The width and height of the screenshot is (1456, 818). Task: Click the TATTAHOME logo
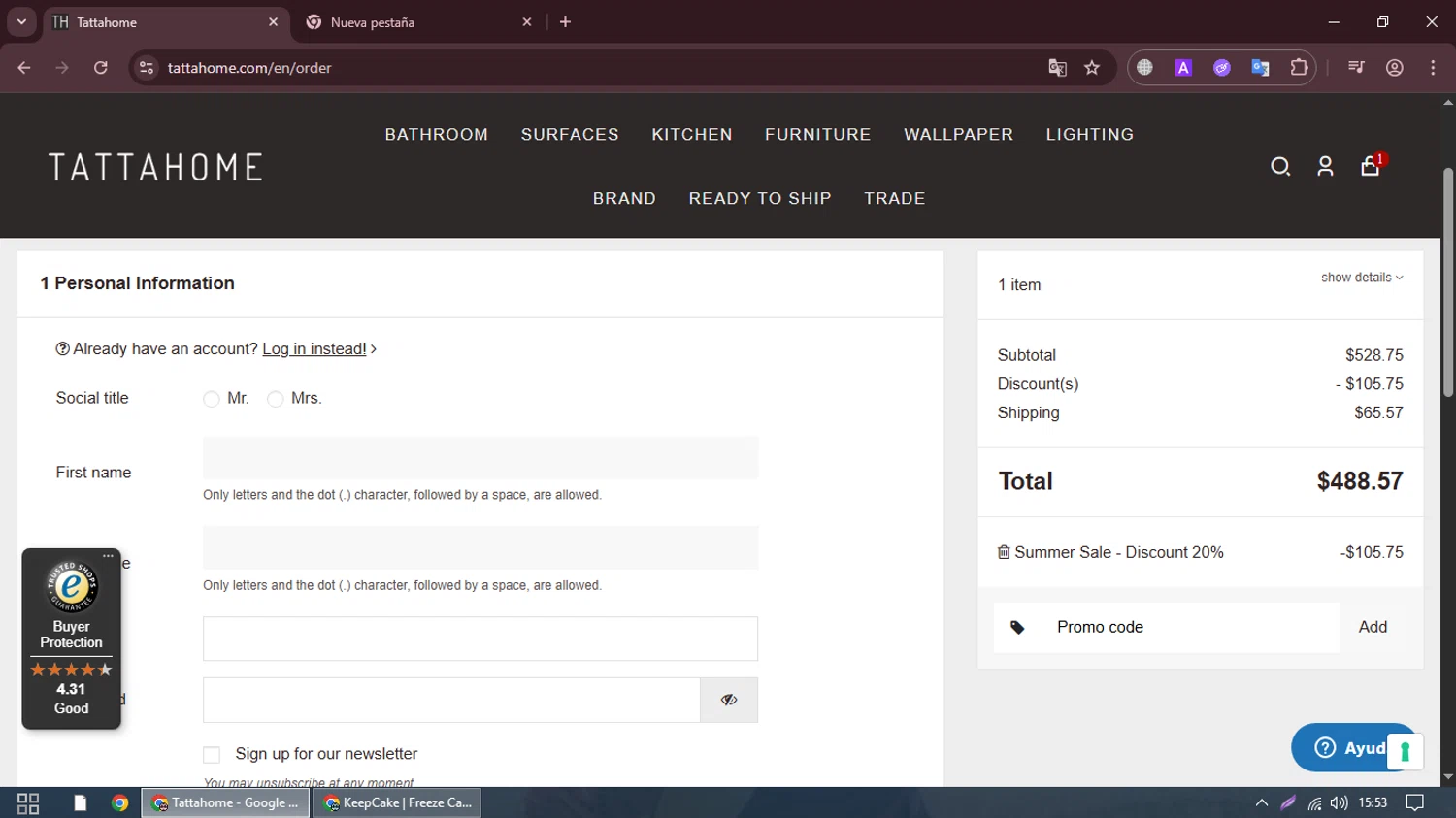coord(155,167)
